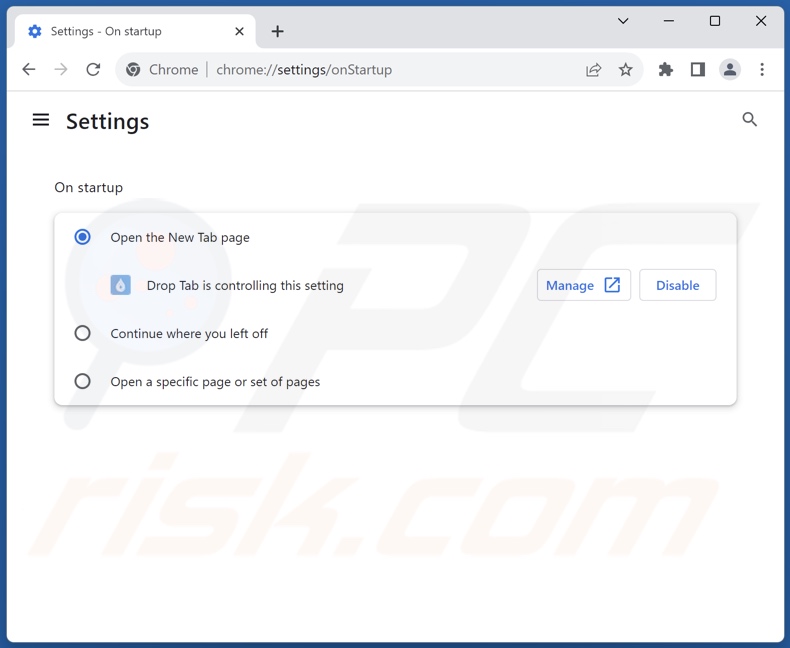Toggle the side panel icon
This screenshot has height=648, width=790.
click(698, 70)
